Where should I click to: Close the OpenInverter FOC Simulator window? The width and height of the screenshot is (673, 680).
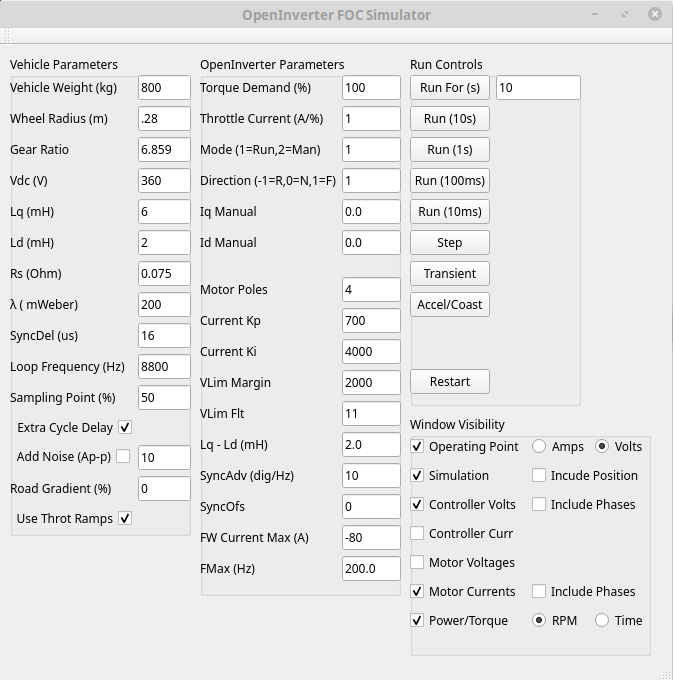(655, 14)
